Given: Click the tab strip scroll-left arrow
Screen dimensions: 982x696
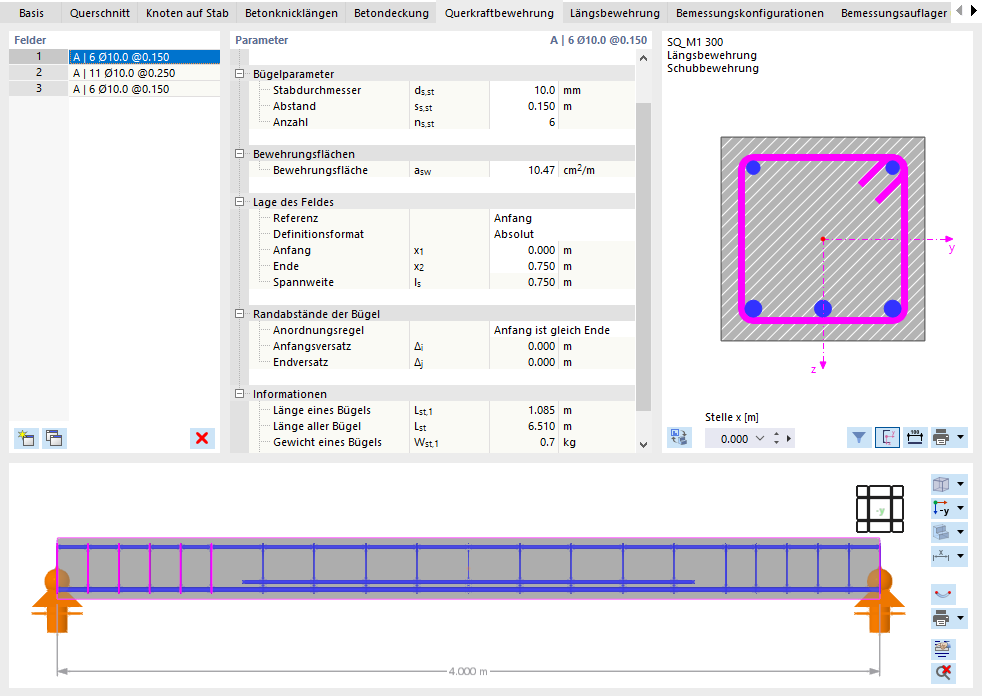Looking at the screenshot, I should click(959, 11).
